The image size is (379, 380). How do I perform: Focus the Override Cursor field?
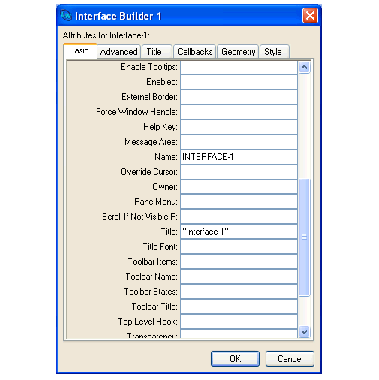pyautogui.click(x=239, y=172)
